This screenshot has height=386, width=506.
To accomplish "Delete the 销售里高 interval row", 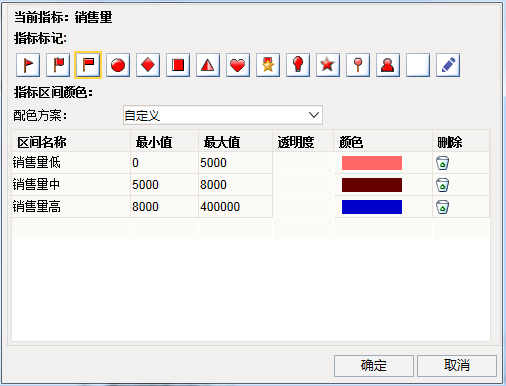I will (x=442, y=207).
